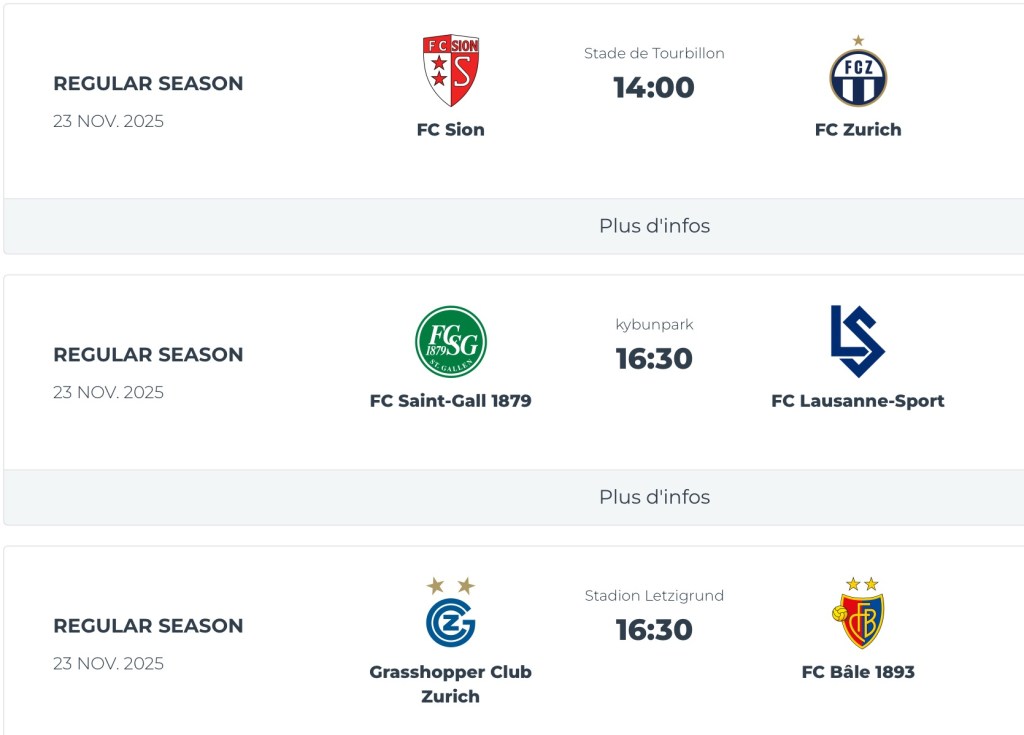Expand Plus d'infos for Sion vs Zurich
1024x735 pixels.
pyautogui.click(x=654, y=226)
